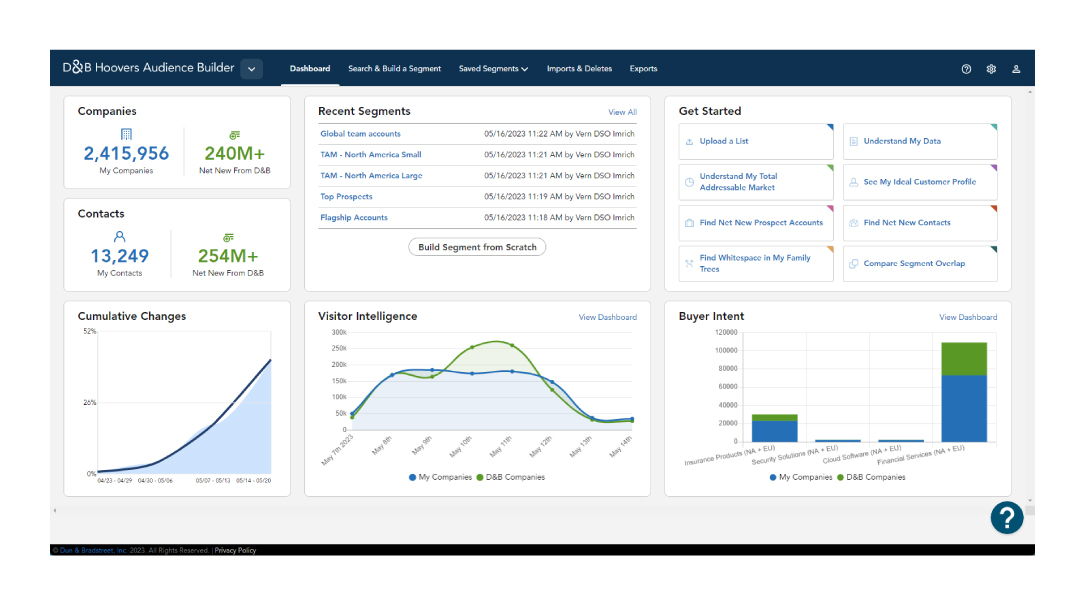Click the Compare Segment Overlap icon
The width and height of the screenshot is (1090, 606).
point(854,264)
